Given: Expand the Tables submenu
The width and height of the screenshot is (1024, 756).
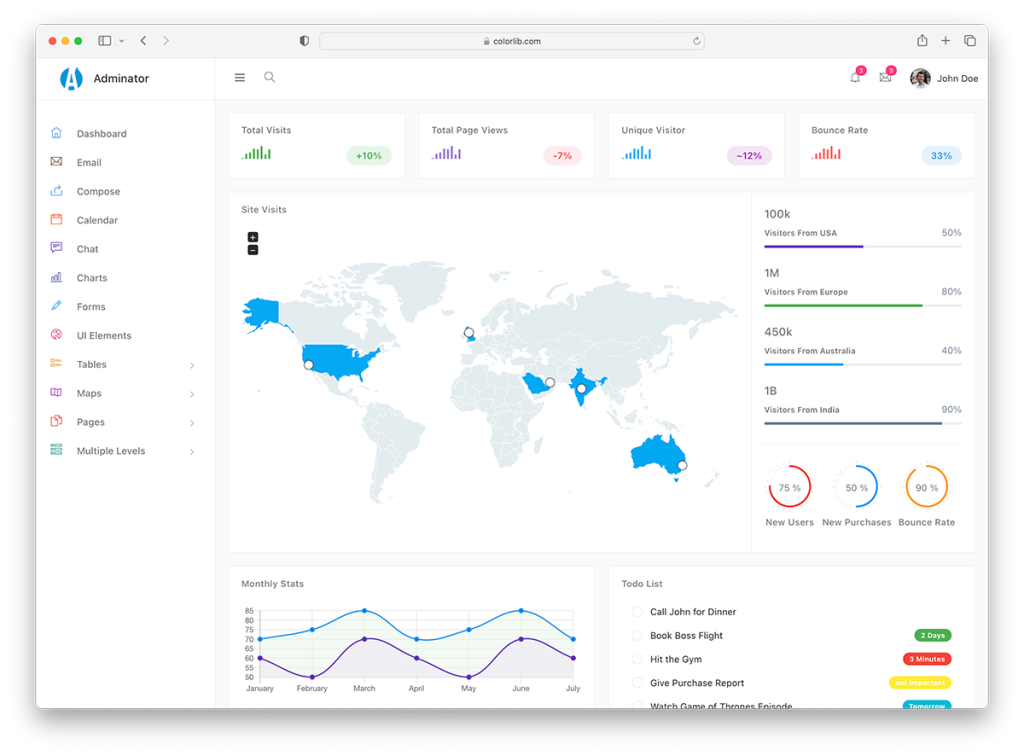Looking at the screenshot, I should pos(92,365).
